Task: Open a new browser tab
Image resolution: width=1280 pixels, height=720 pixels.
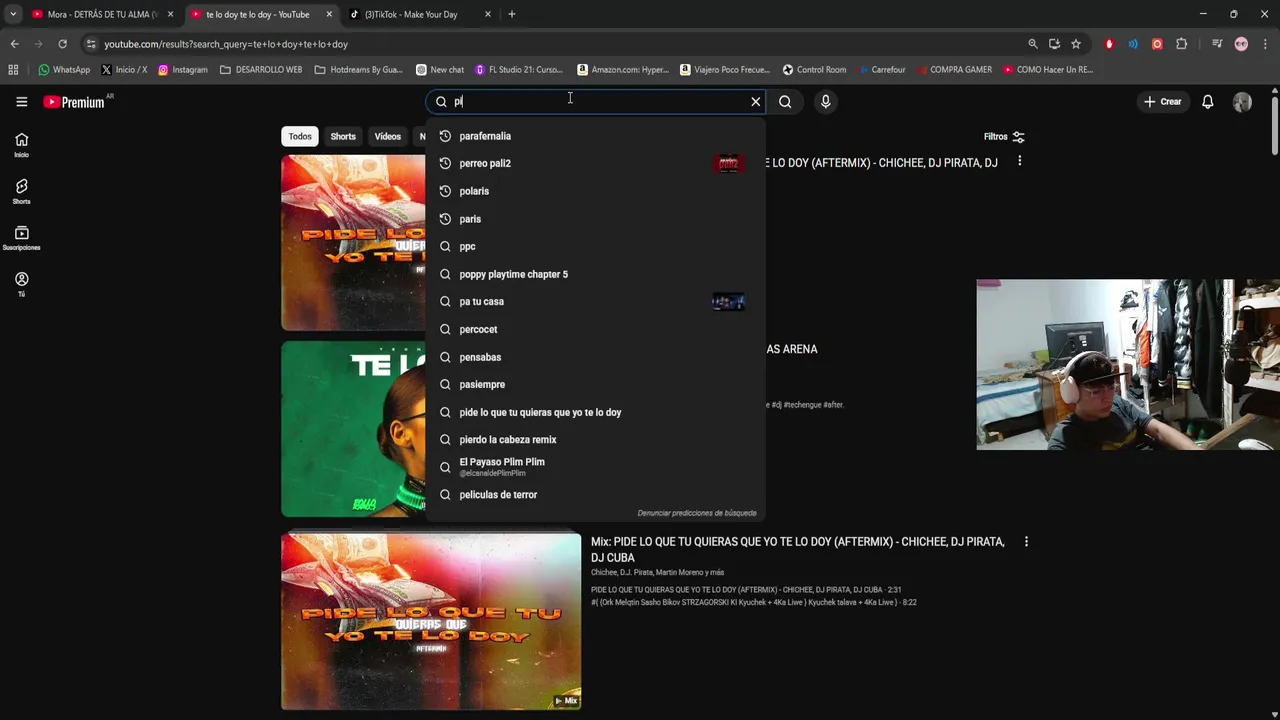Action: click(x=512, y=14)
